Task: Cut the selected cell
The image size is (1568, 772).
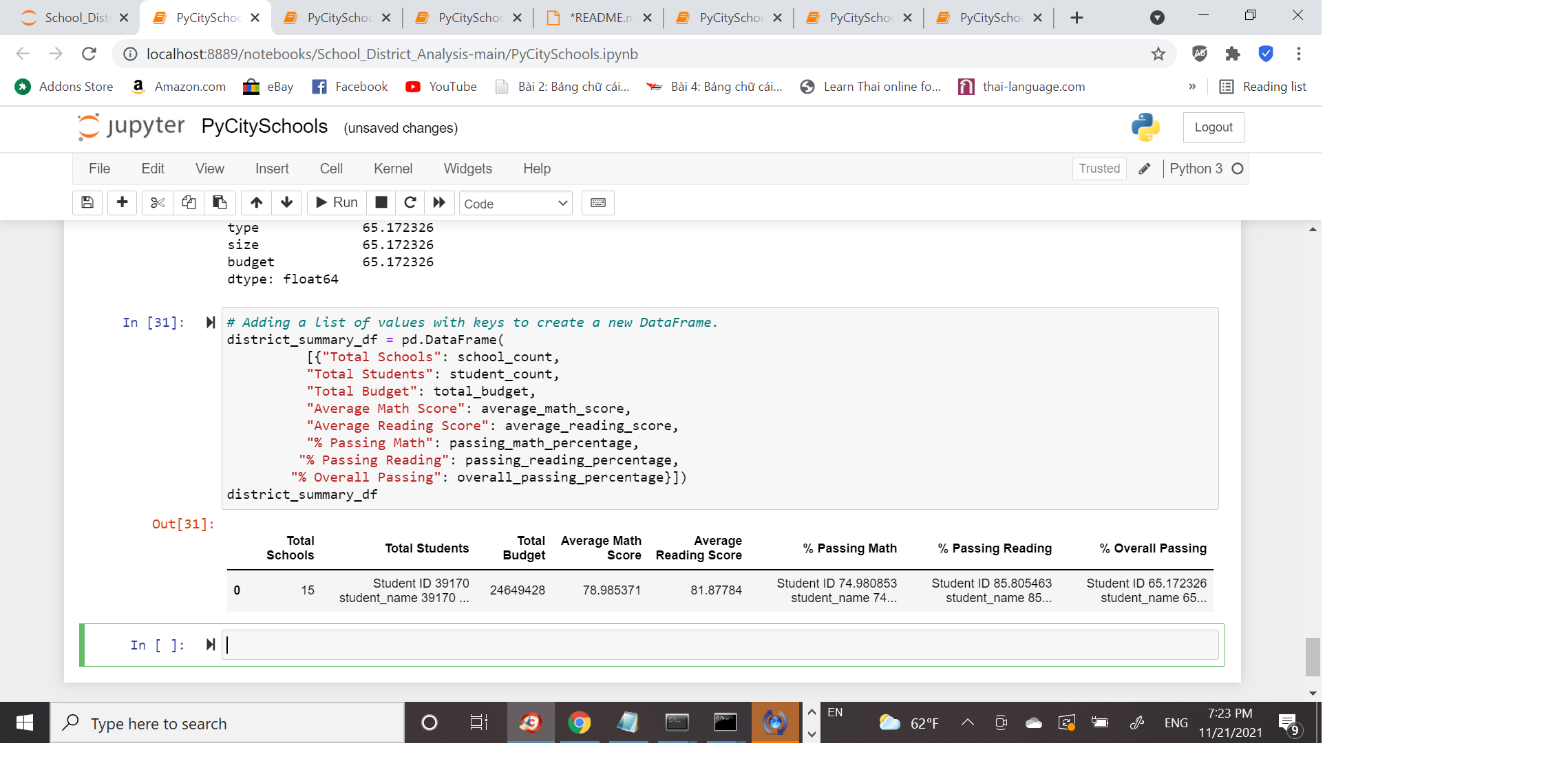Action: click(x=157, y=203)
